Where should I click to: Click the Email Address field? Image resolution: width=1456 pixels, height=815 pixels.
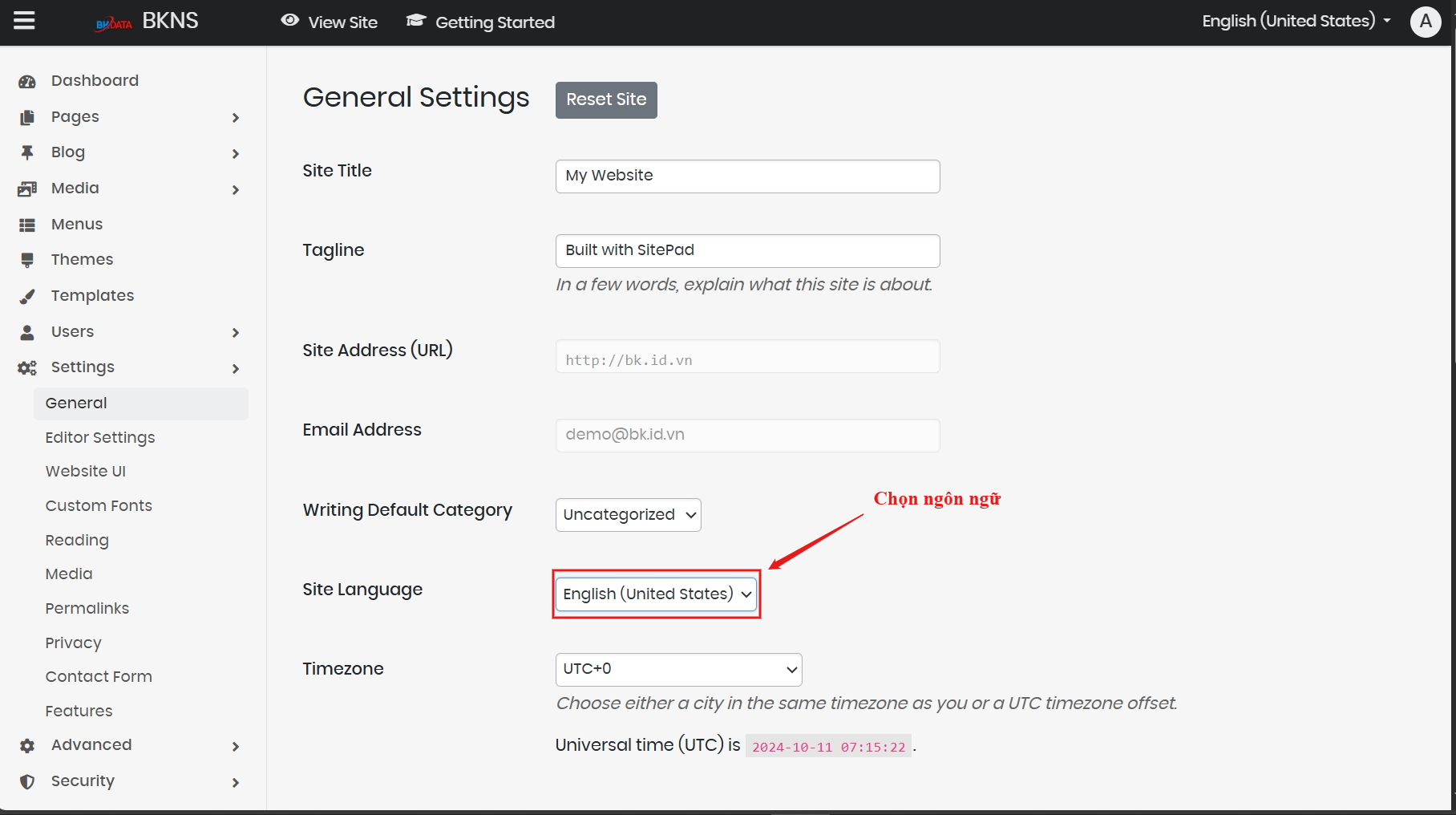pyautogui.click(x=747, y=435)
